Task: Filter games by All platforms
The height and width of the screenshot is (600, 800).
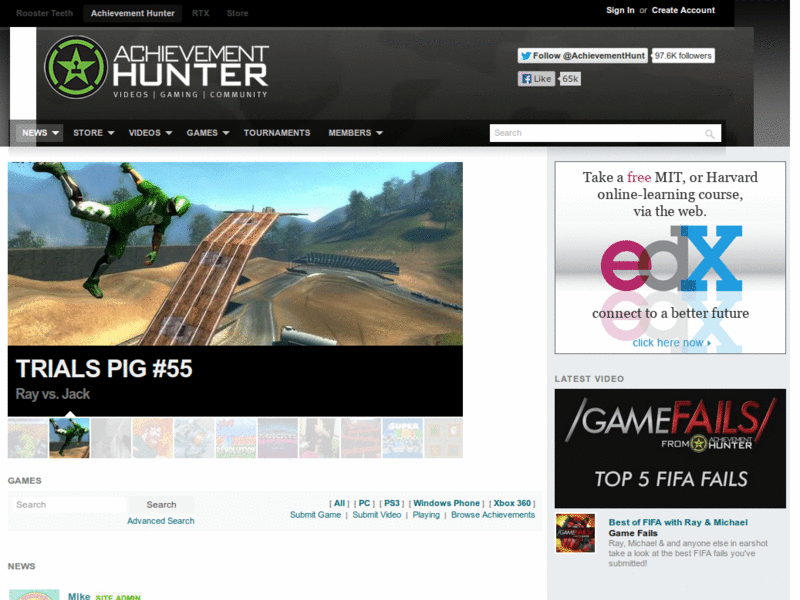Action: 339,503
